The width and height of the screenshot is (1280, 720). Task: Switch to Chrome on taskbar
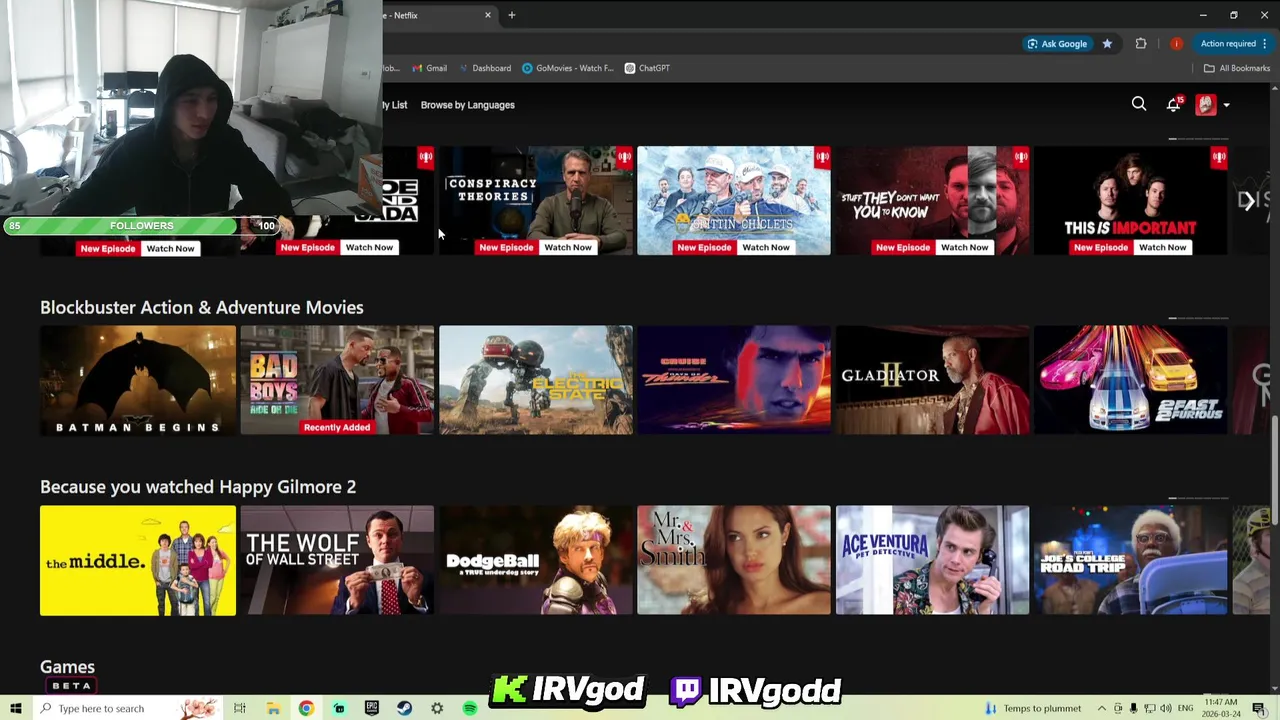(x=306, y=708)
